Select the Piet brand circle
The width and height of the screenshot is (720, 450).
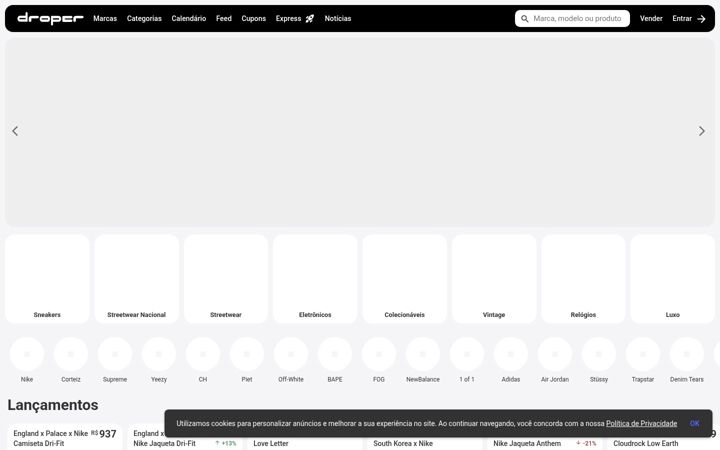(x=247, y=354)
